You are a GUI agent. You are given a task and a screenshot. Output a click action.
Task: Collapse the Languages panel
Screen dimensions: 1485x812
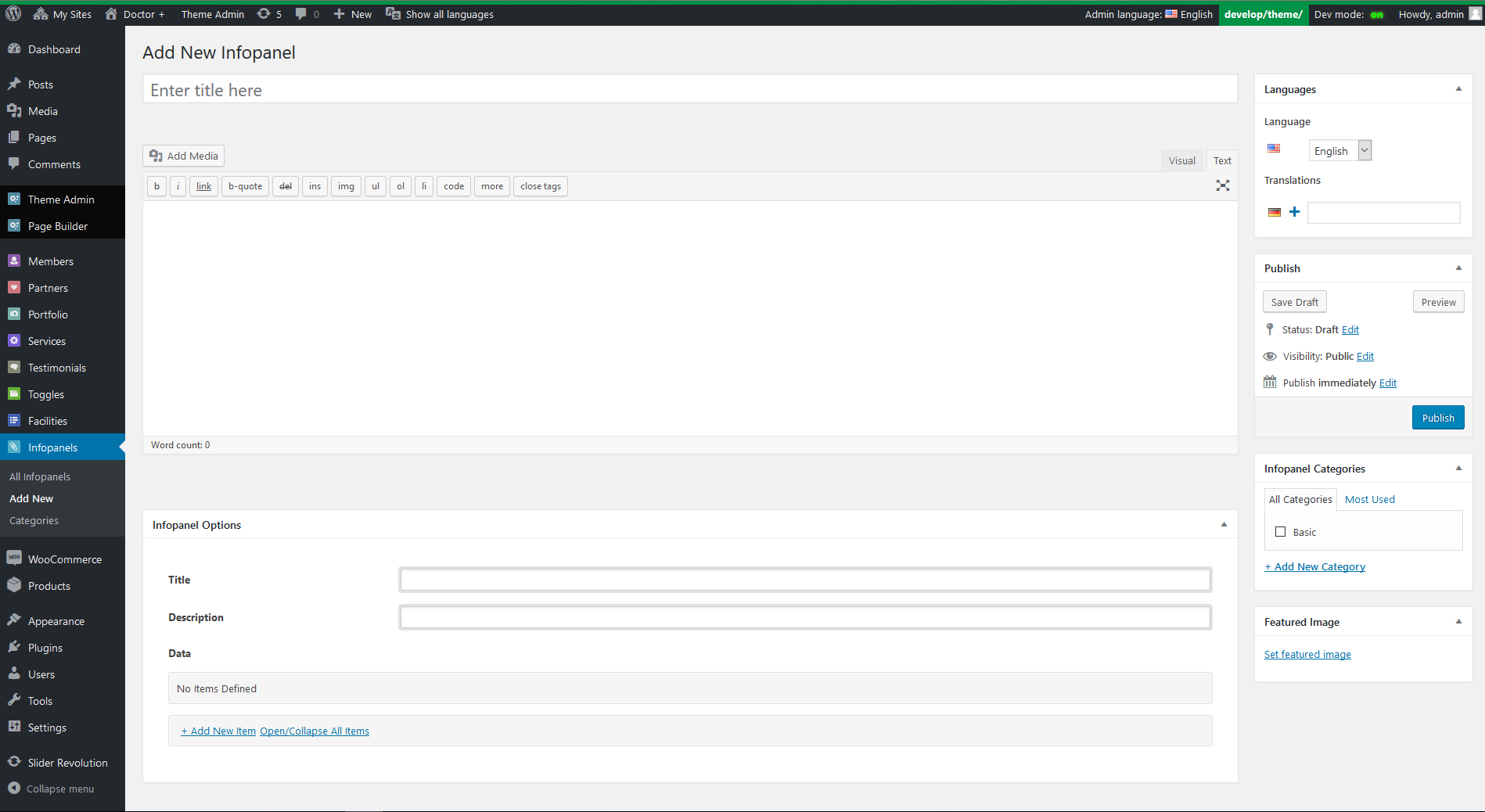(1458, 89)
